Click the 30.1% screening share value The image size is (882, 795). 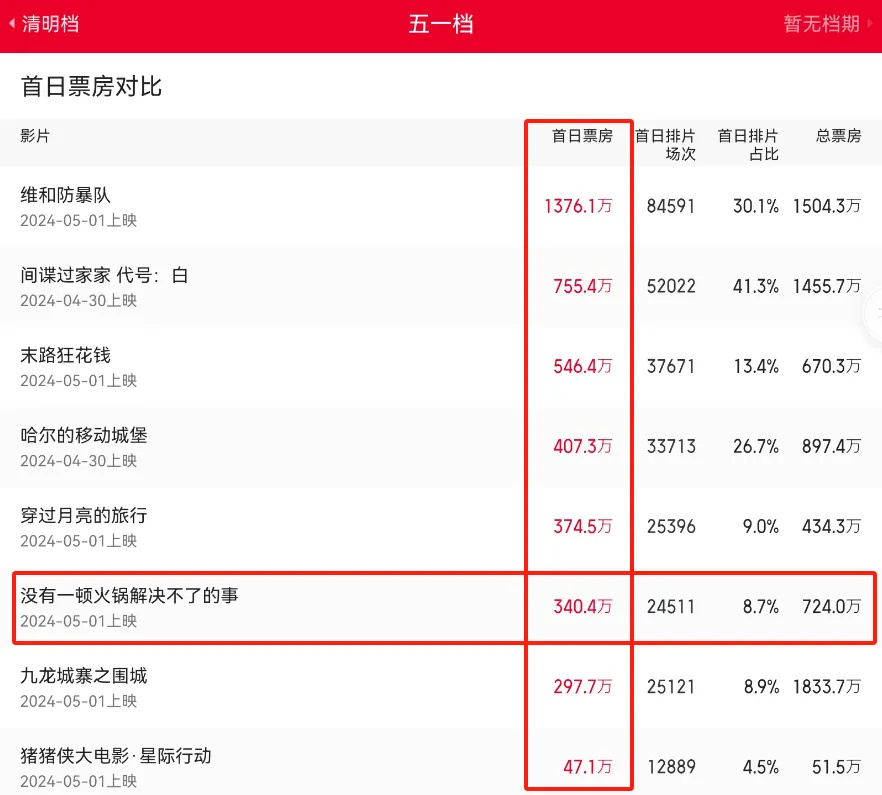756,206
